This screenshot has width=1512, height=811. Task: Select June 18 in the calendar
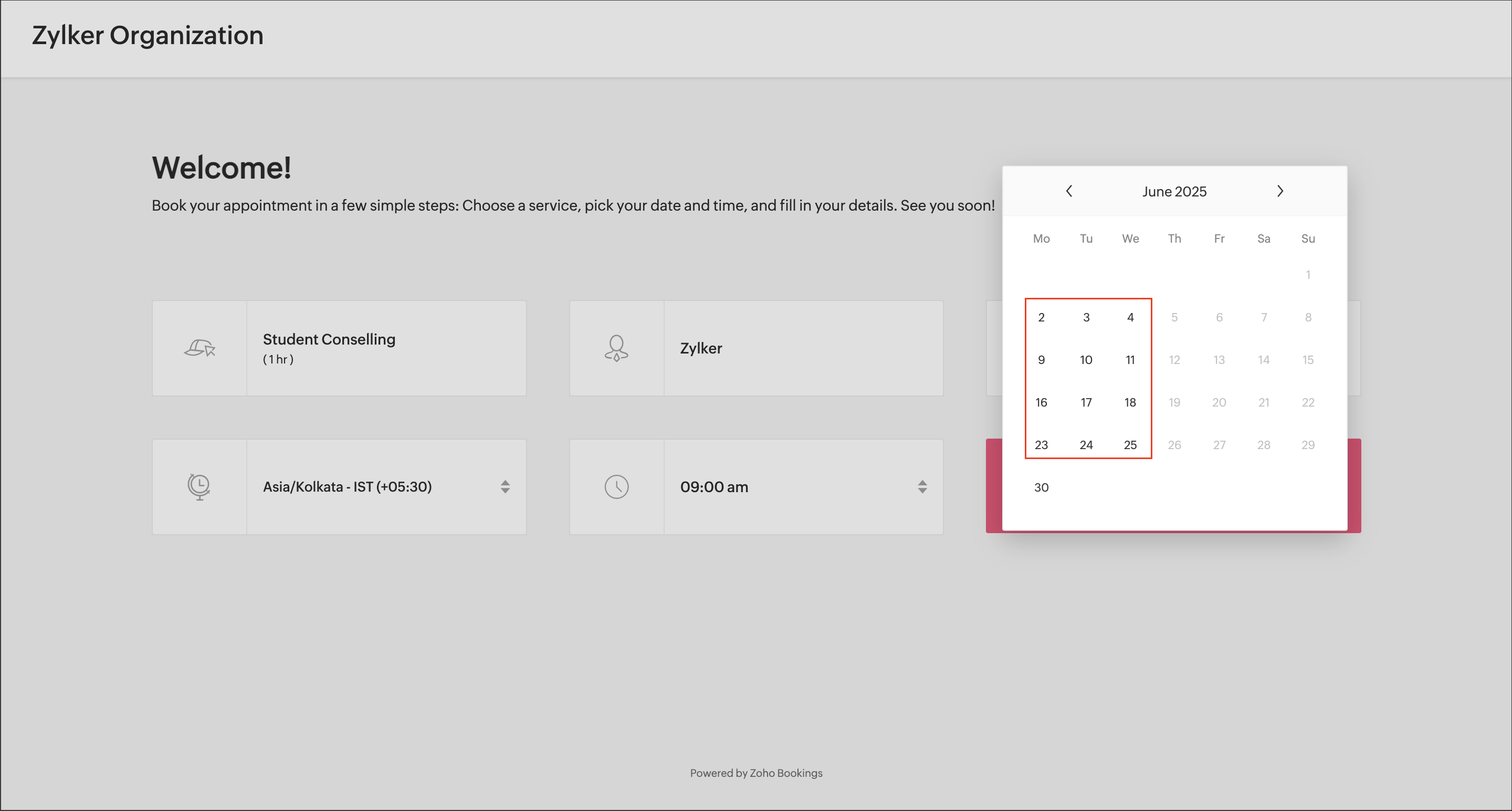1130,403
